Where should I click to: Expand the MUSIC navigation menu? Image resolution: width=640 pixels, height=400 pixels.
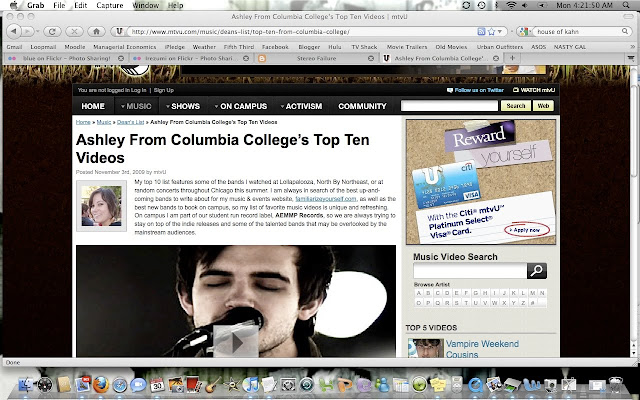(136, 106)
